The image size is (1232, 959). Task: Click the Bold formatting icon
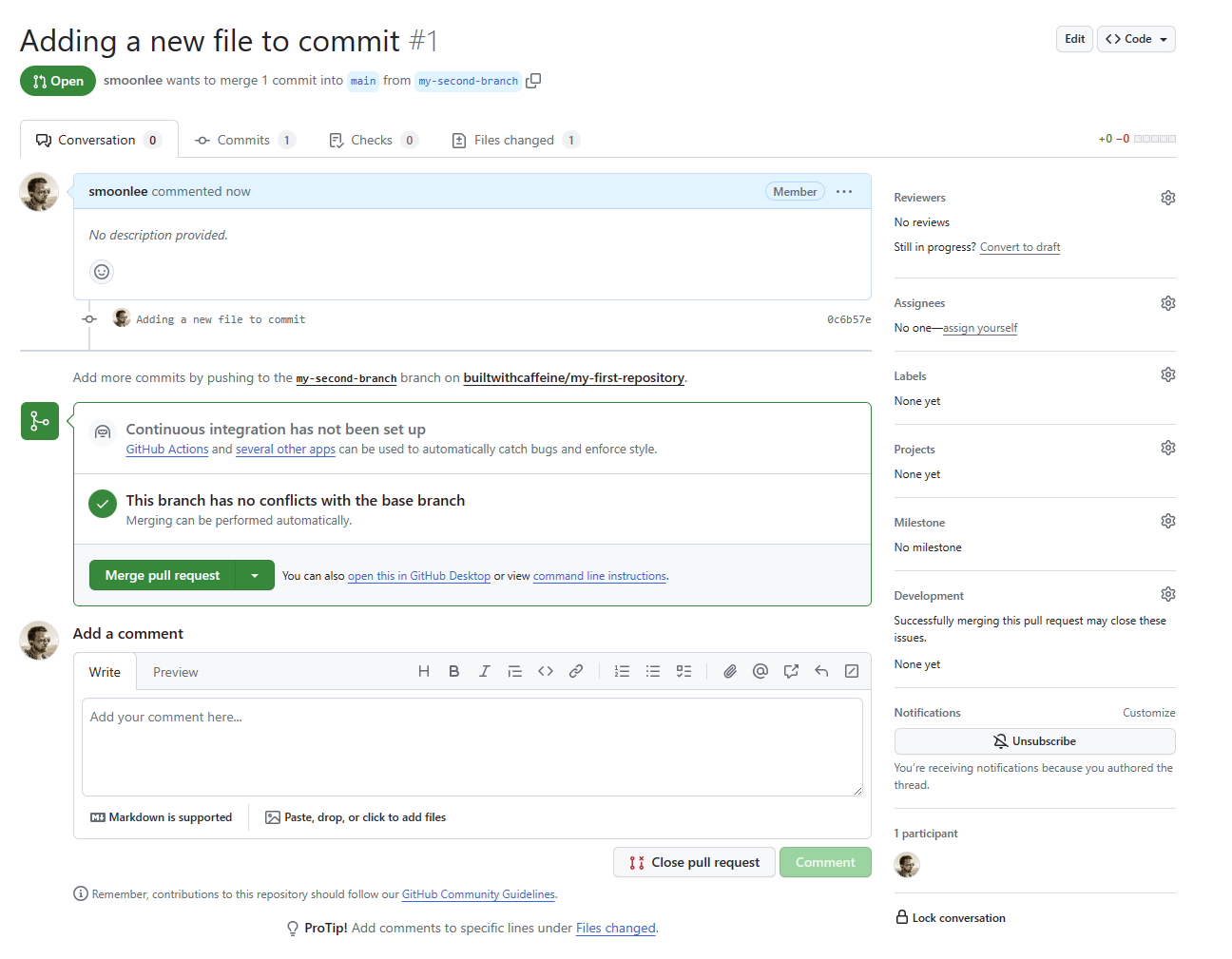(x=454, y=672)
